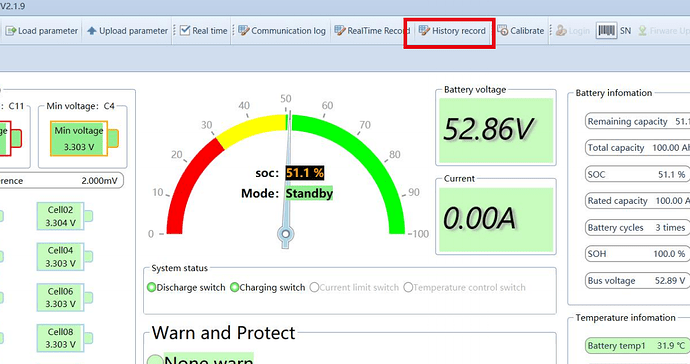This screenshot has height=364, width=690.
Task: Select the Rated capacity field
Action: 637,201
